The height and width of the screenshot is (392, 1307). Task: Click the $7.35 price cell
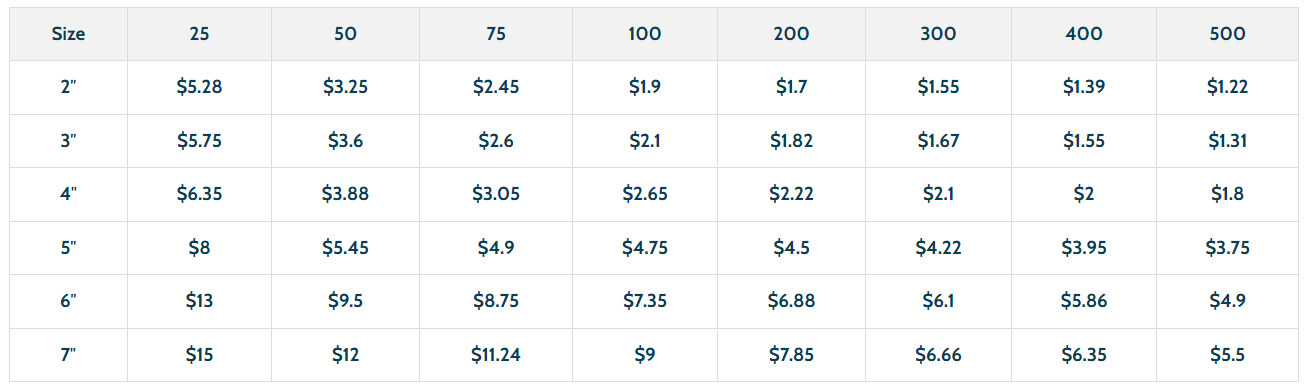[x=644, y=301]
